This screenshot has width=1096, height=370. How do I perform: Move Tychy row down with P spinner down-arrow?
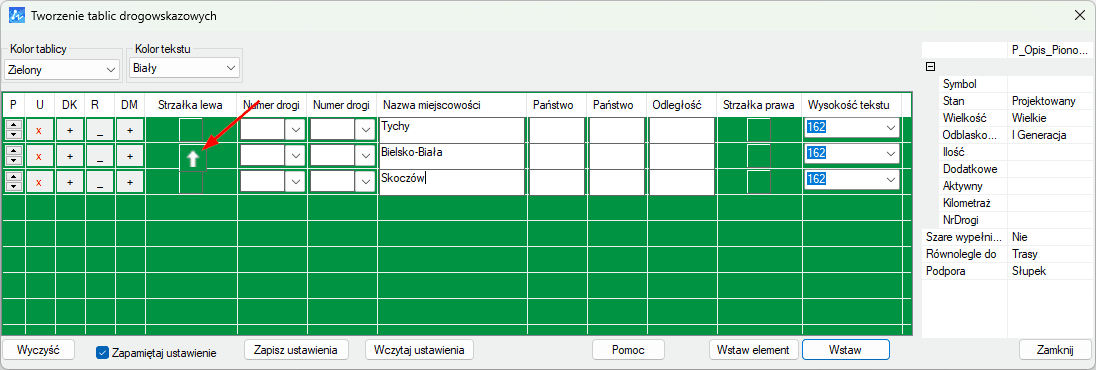click(13, 135)
